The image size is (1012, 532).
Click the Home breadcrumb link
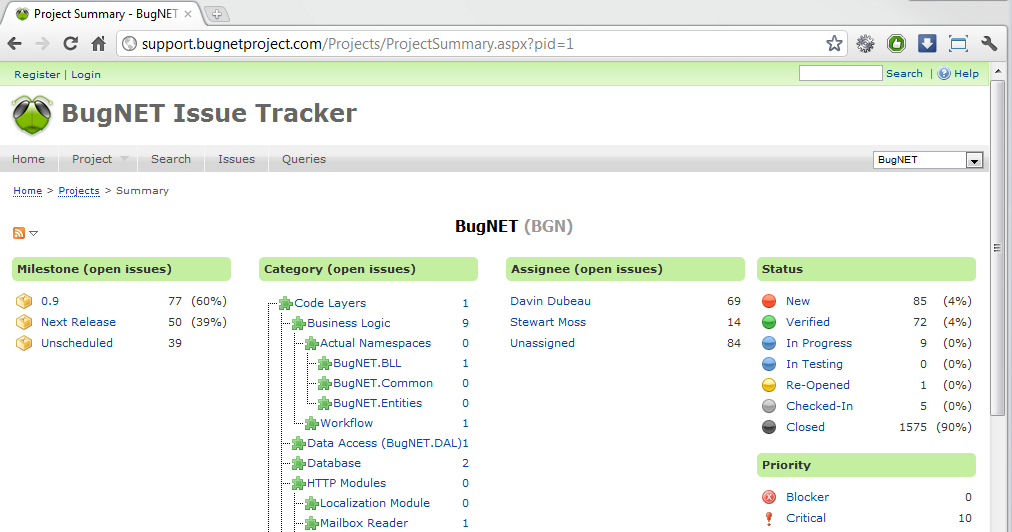click(x=28, y=190)
